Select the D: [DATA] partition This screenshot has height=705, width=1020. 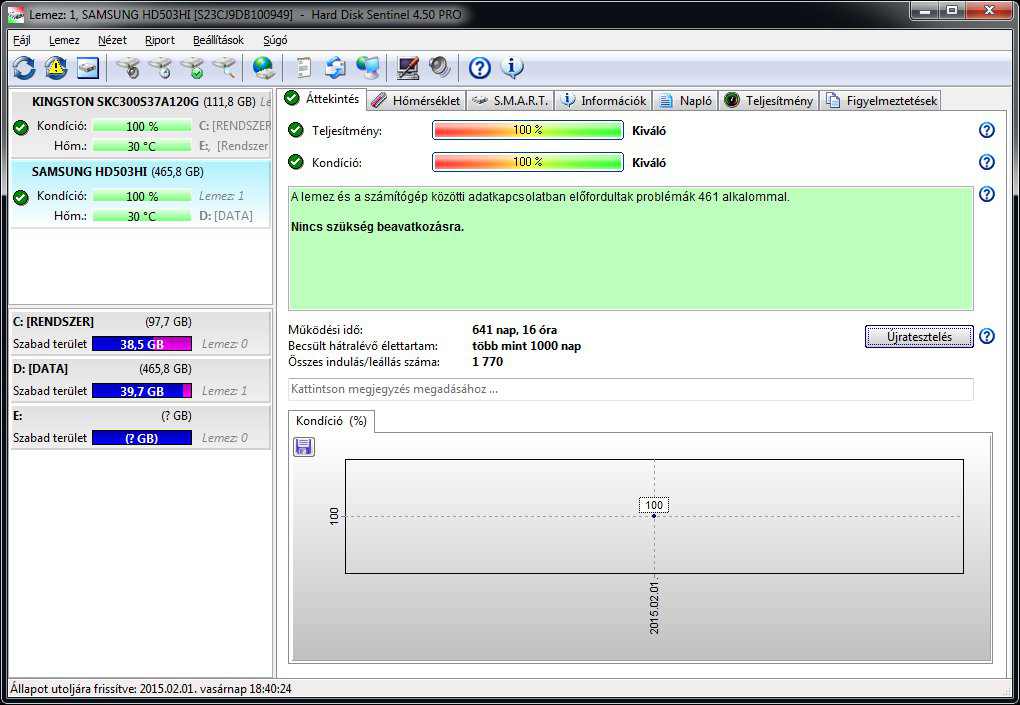tap(140, 379)
